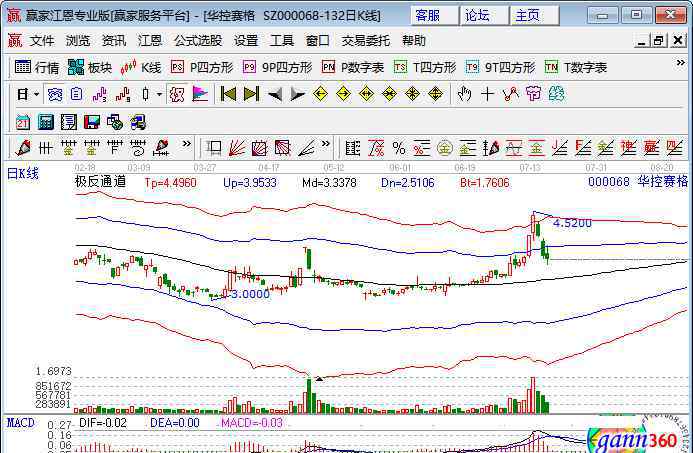
Task: Open the 9T四方形 tool
Action: [500, 67]
